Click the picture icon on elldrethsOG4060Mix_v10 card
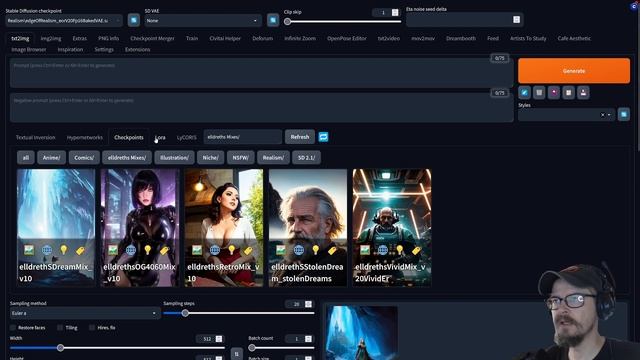The height and width of the screenshot is (360, 640). [x=113, y=250]
